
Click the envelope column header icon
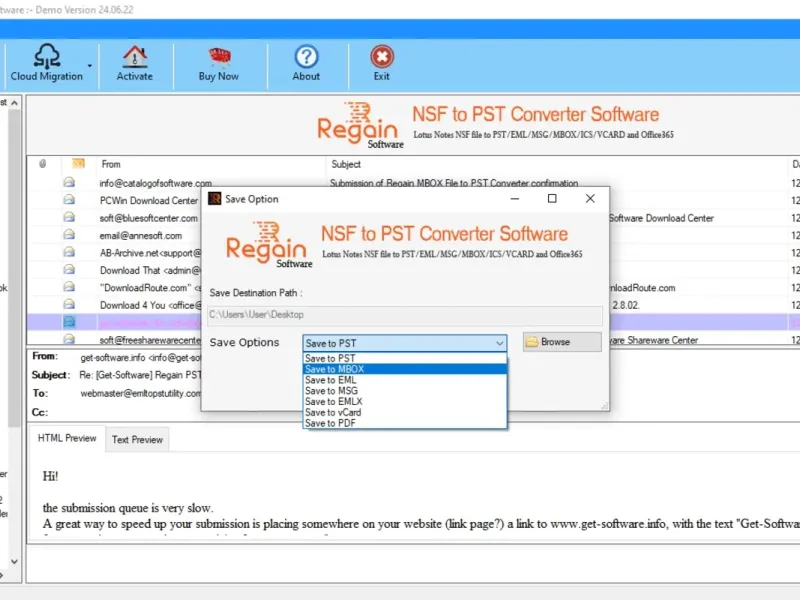[78, 163]
